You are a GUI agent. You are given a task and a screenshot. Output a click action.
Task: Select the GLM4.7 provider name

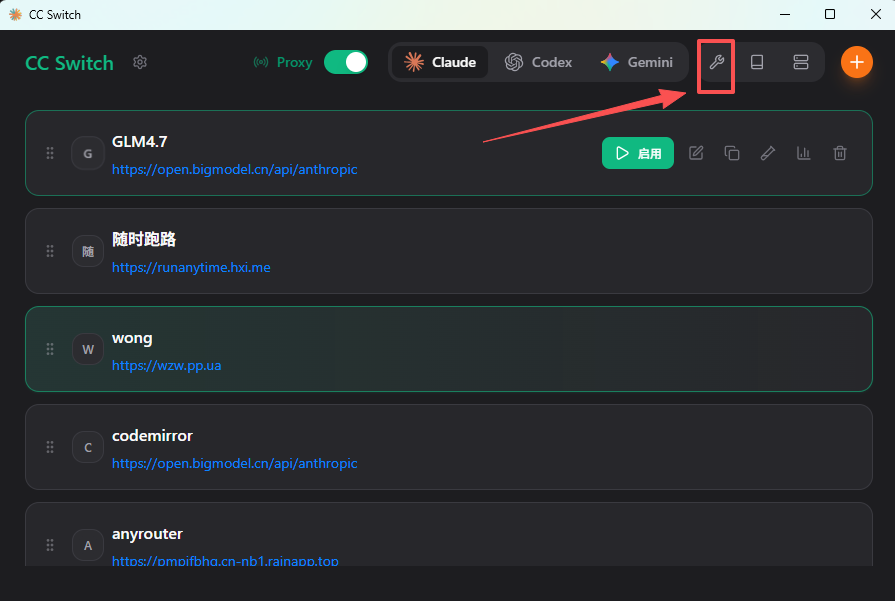140,142
